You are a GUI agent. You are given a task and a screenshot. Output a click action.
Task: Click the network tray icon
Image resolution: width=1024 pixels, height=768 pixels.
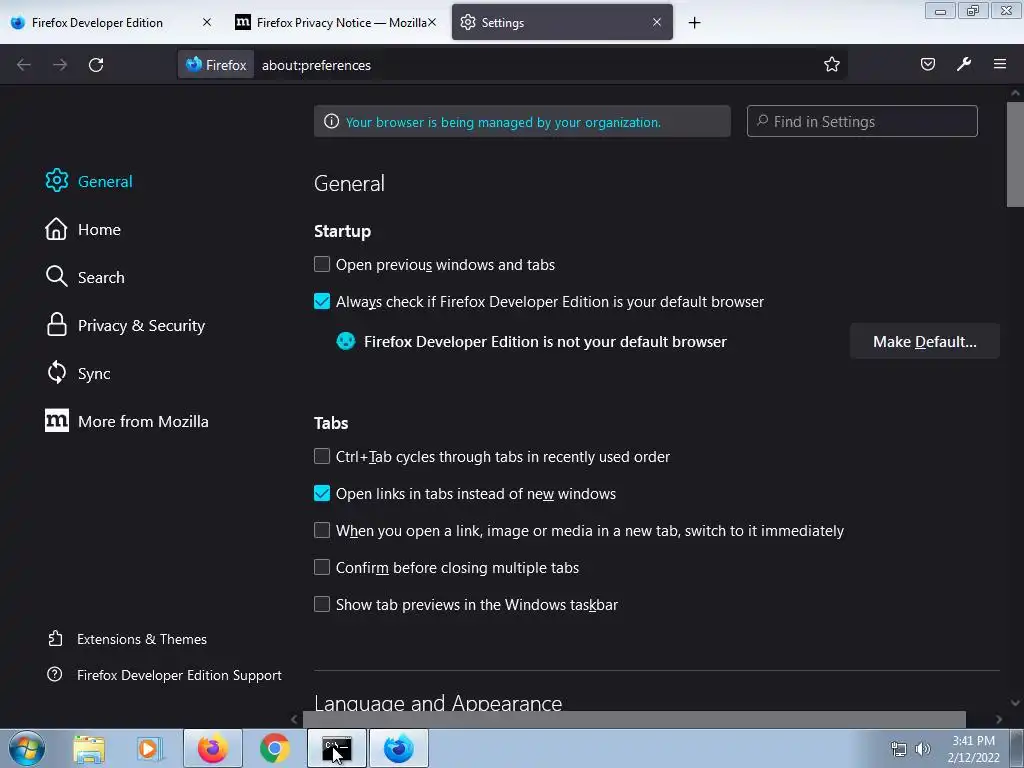[899, 749]
